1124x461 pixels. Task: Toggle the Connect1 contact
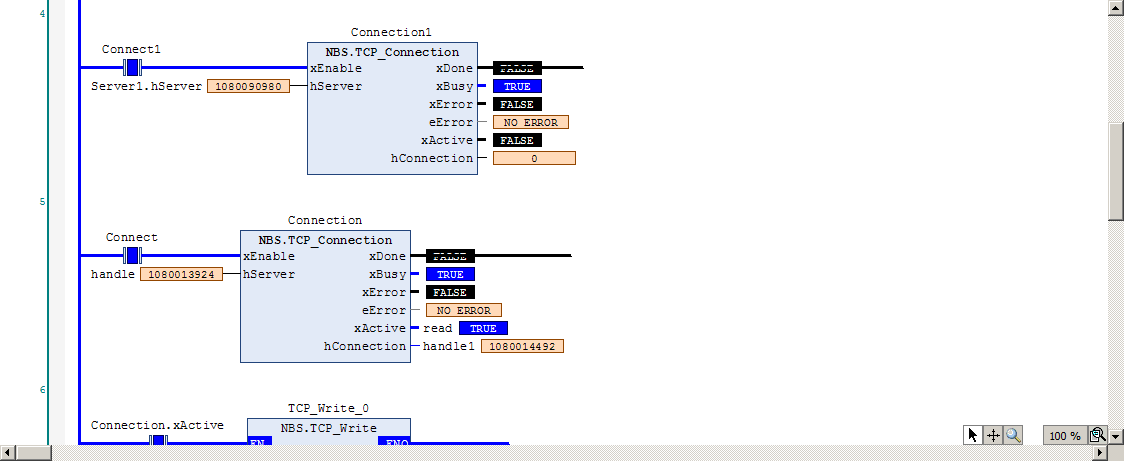point(132,67)
